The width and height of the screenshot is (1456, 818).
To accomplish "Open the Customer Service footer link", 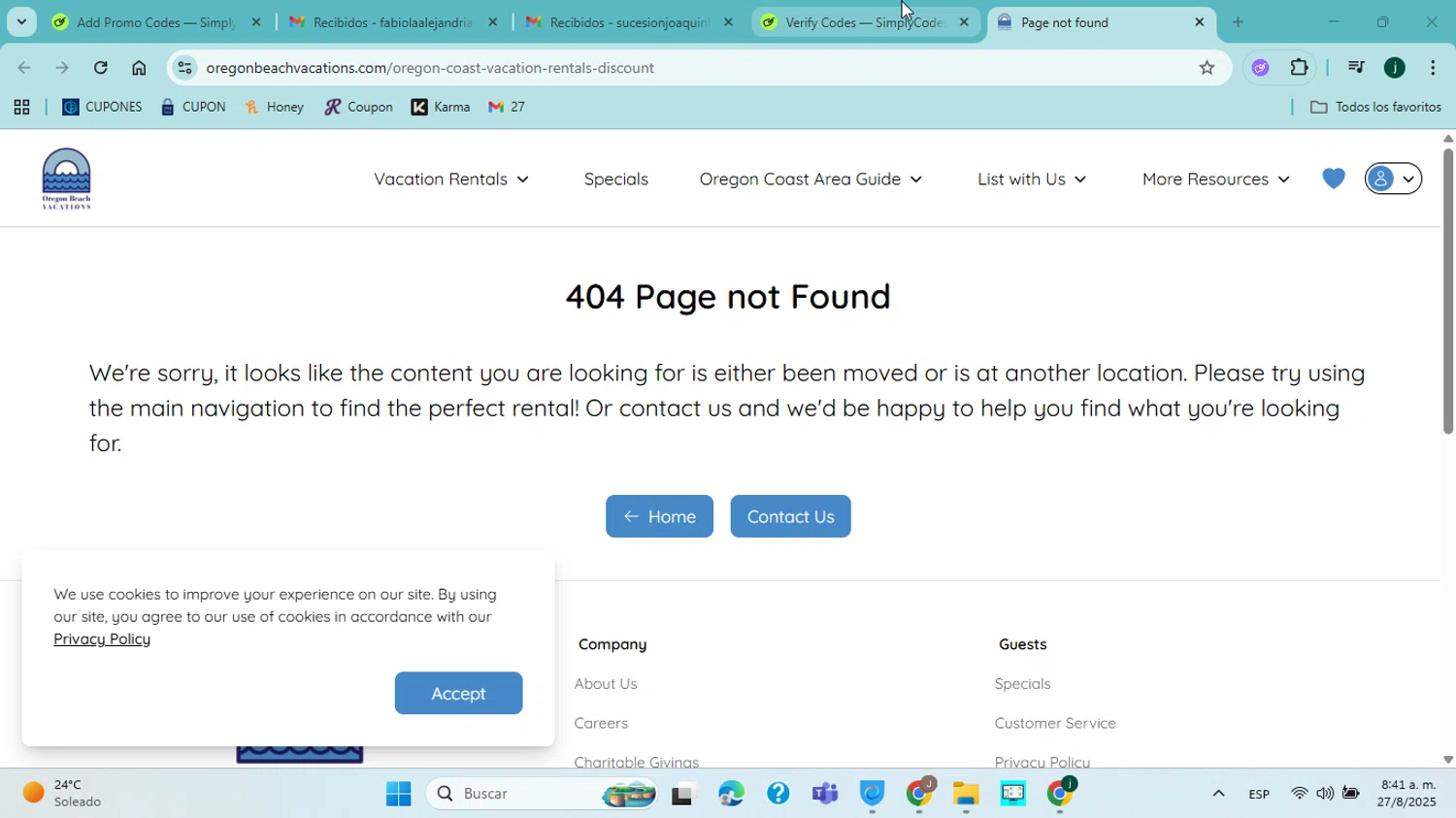I will click(1055, 724).
